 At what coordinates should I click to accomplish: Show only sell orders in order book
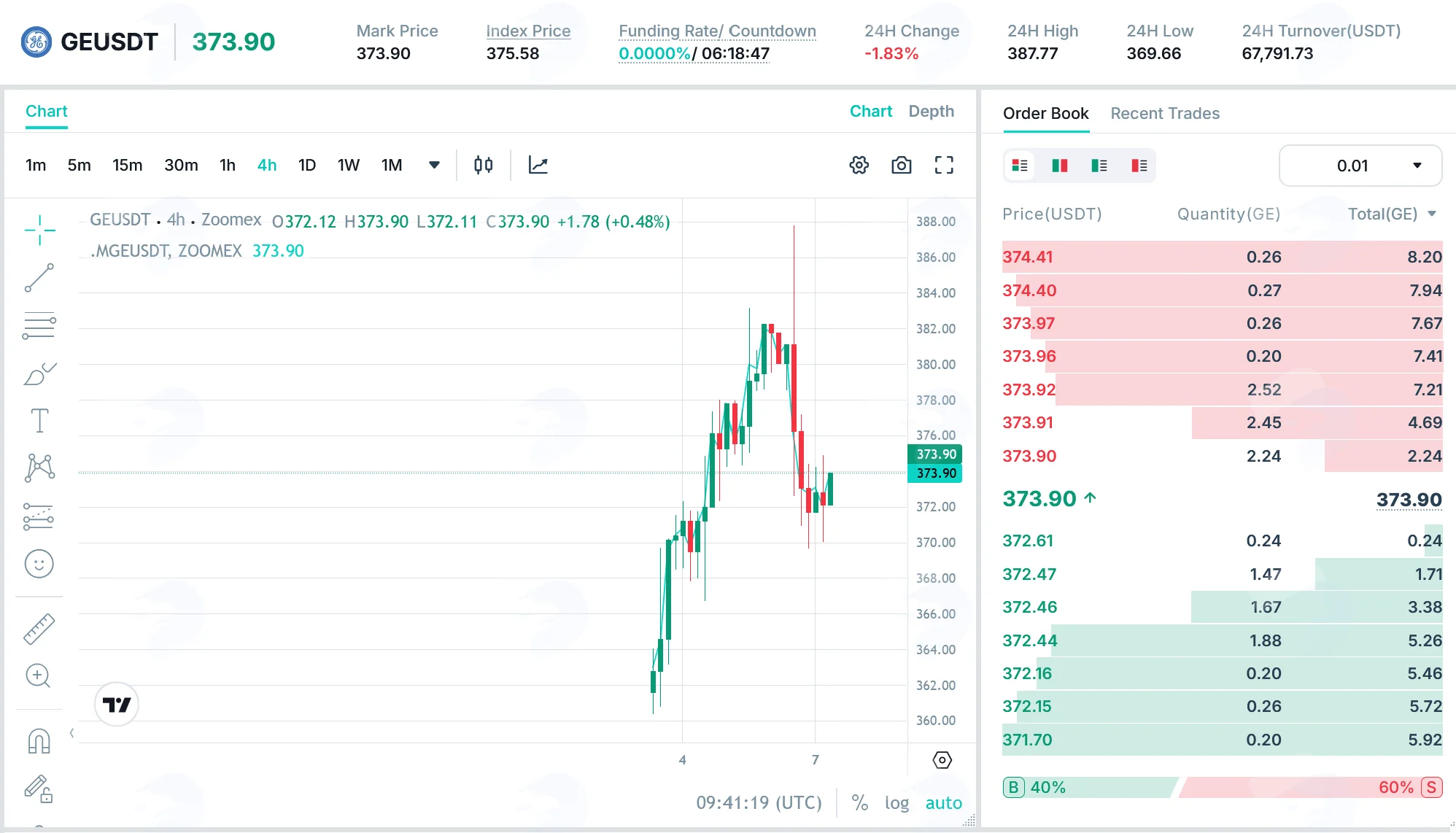[x=1139, y=166]
